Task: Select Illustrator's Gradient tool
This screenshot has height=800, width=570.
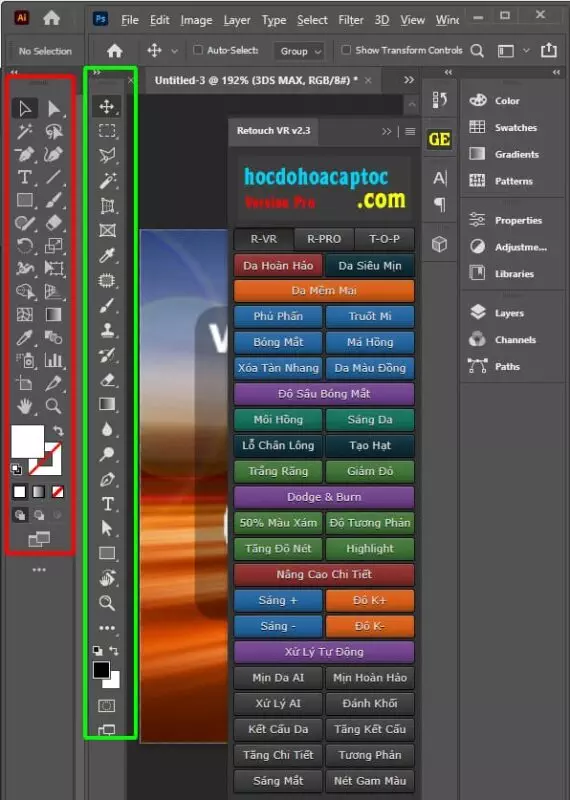Action: [54, 314]
